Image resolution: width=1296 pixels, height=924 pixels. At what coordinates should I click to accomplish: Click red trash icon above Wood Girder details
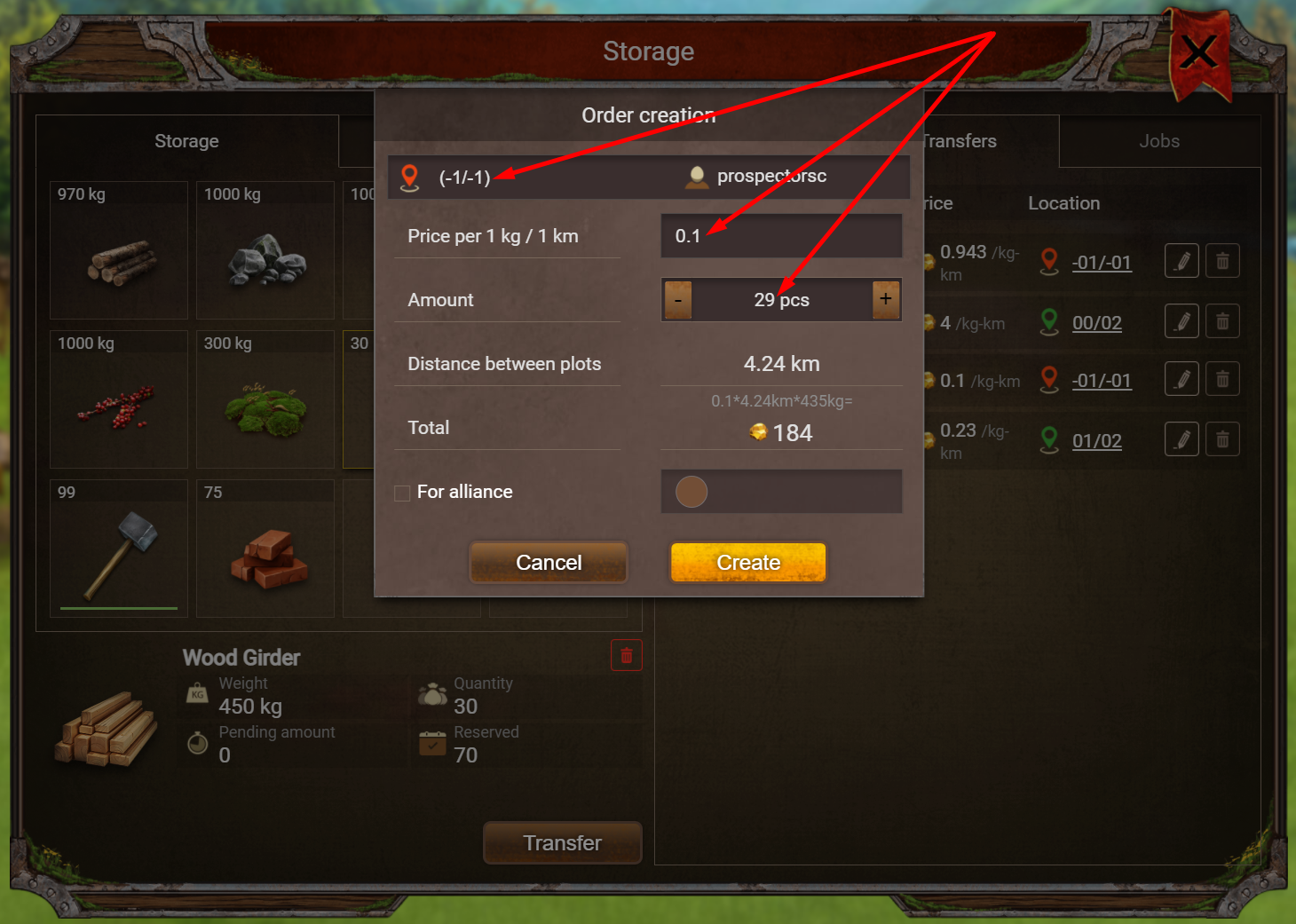click(x=626, y=655)
